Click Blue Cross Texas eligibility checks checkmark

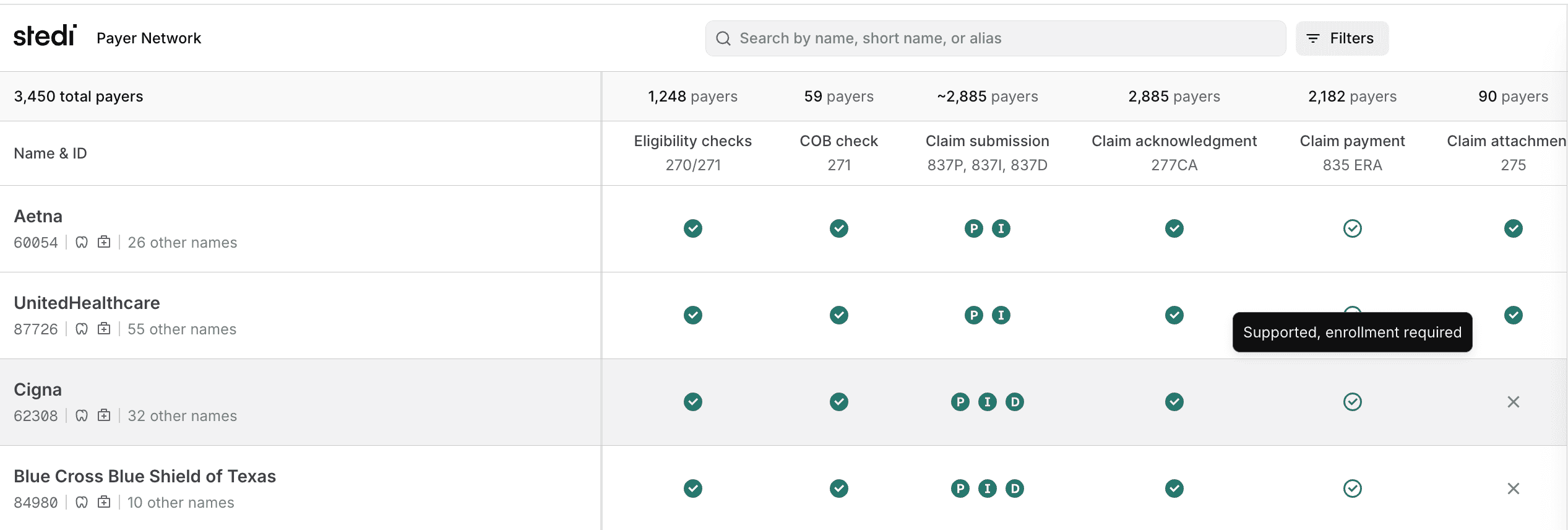(x=692, y=489)
